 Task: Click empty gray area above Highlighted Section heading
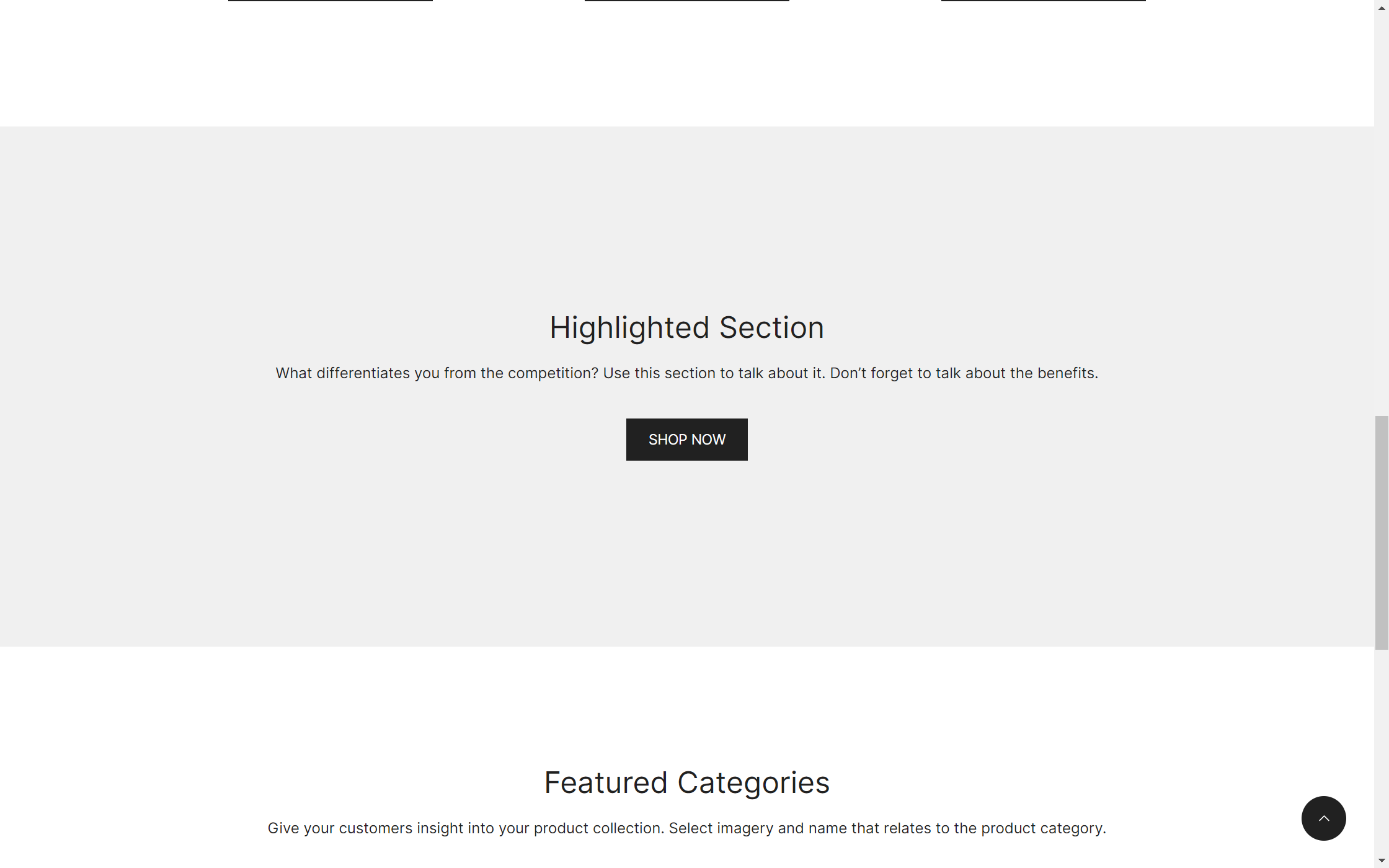point(686,217)
